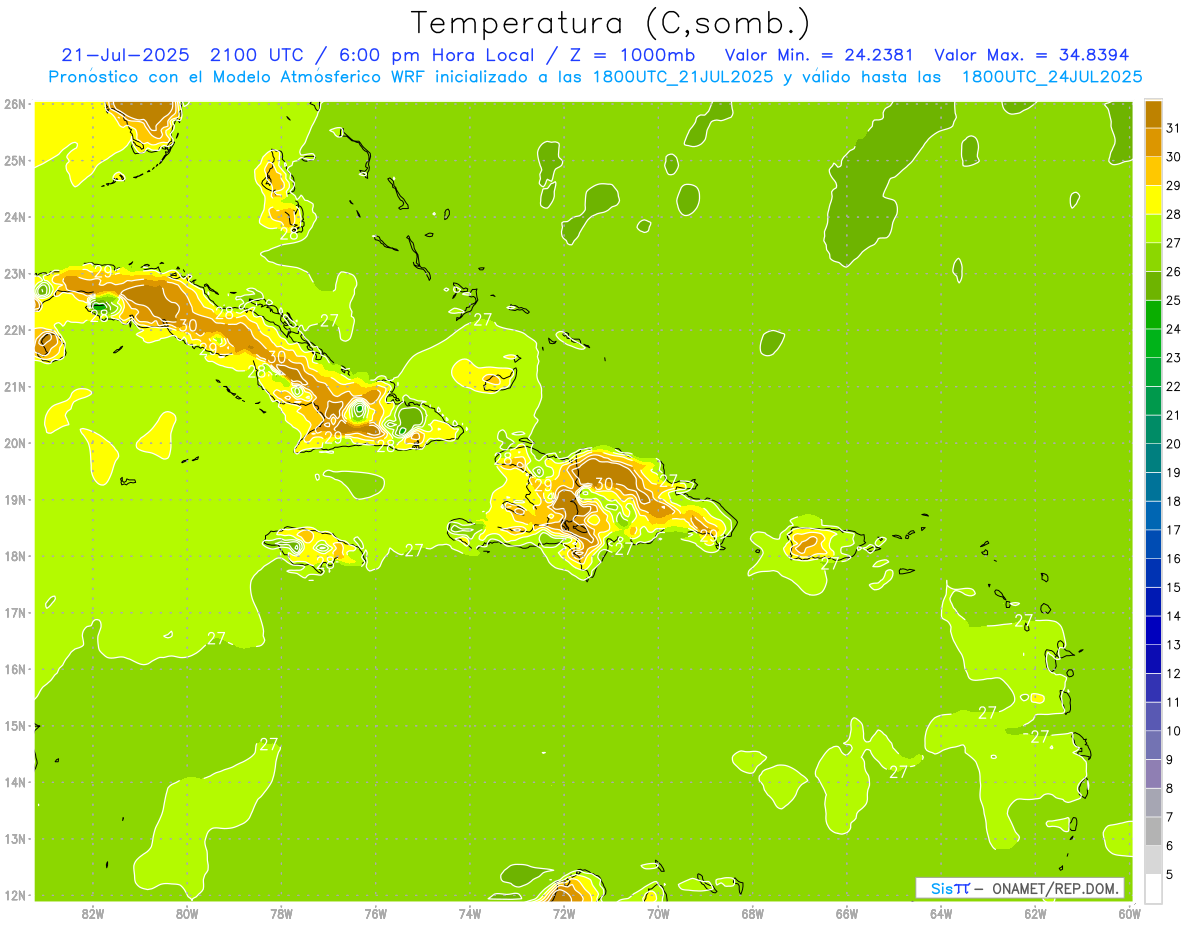Click the purple swatch between legend 8 and 9
Screen dimensions: 1200x927
[1153, 774]
